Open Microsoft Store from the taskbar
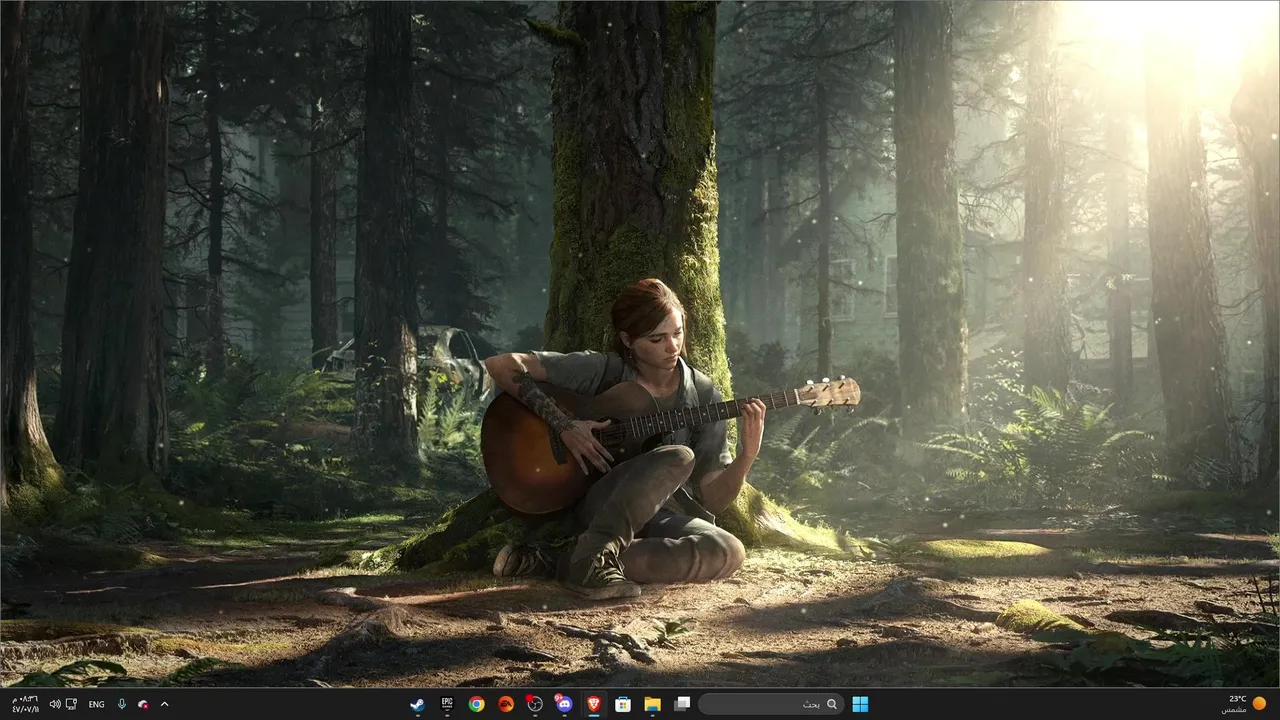The image size is (1280, 720). [623, 704]
